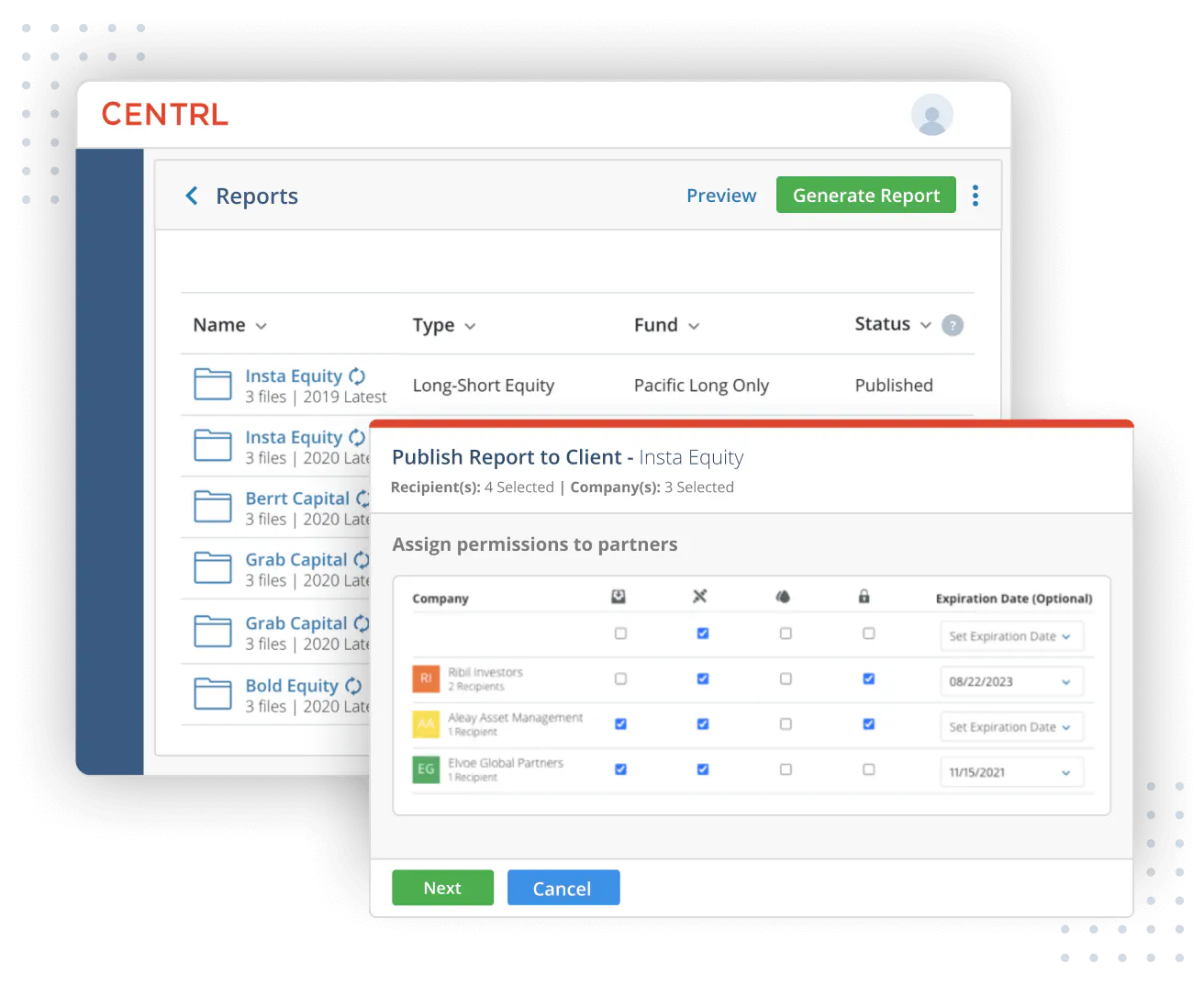Screen dimensions: 1204x986
Task: Open the Type column sort dropdown
Action: (x=470, y=326)
